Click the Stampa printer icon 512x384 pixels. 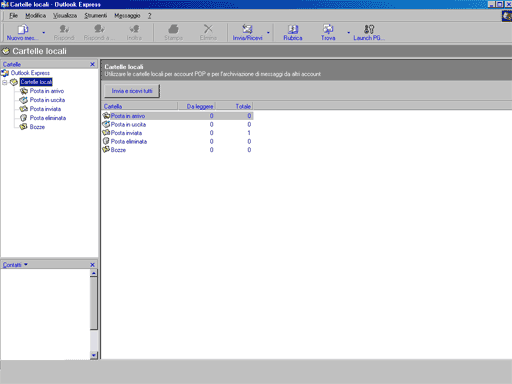click(173, 29)
